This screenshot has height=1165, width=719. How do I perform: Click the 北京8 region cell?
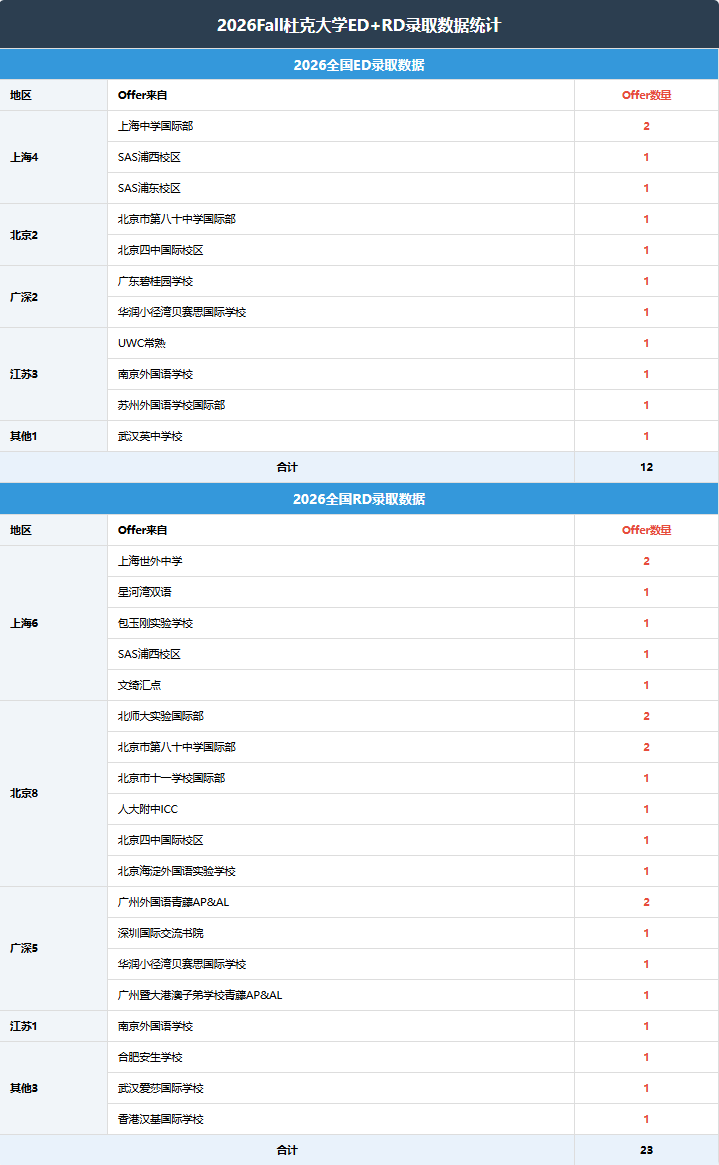[x=24, y=793]
